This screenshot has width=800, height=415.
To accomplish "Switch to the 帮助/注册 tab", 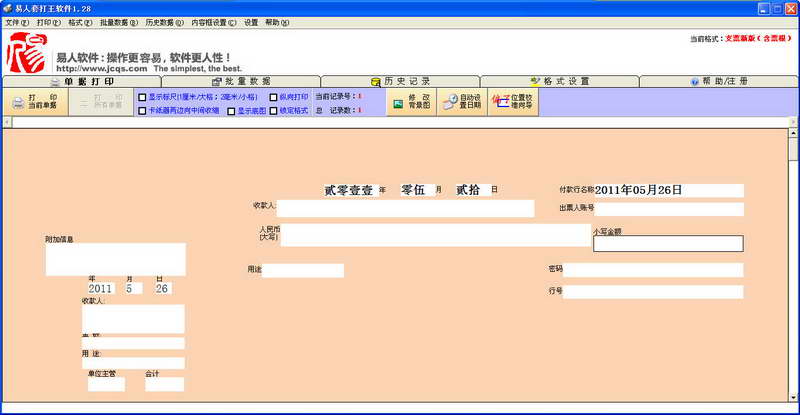I will [x=719, y=82].
